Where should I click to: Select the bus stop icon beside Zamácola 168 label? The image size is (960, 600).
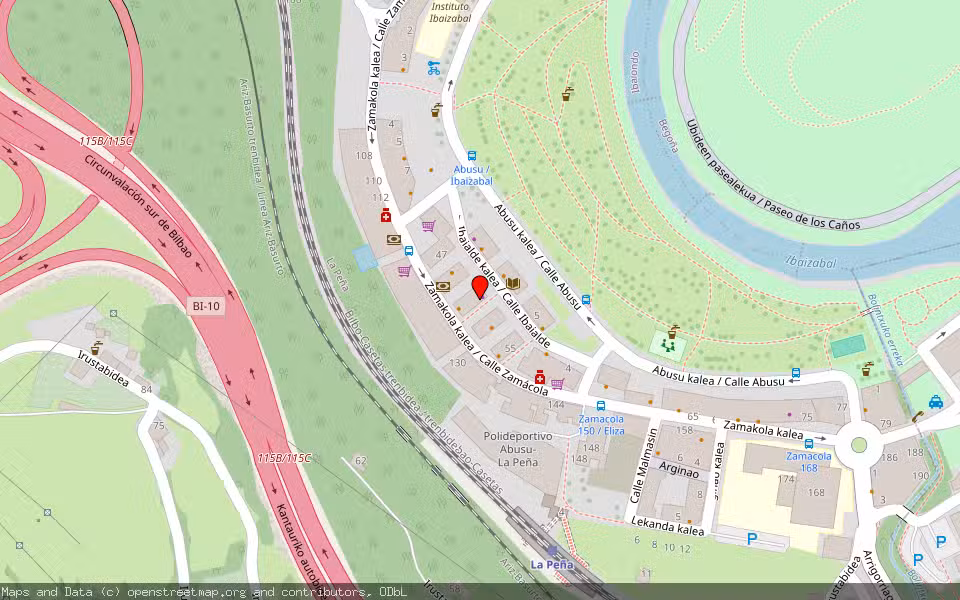(809, 443)
